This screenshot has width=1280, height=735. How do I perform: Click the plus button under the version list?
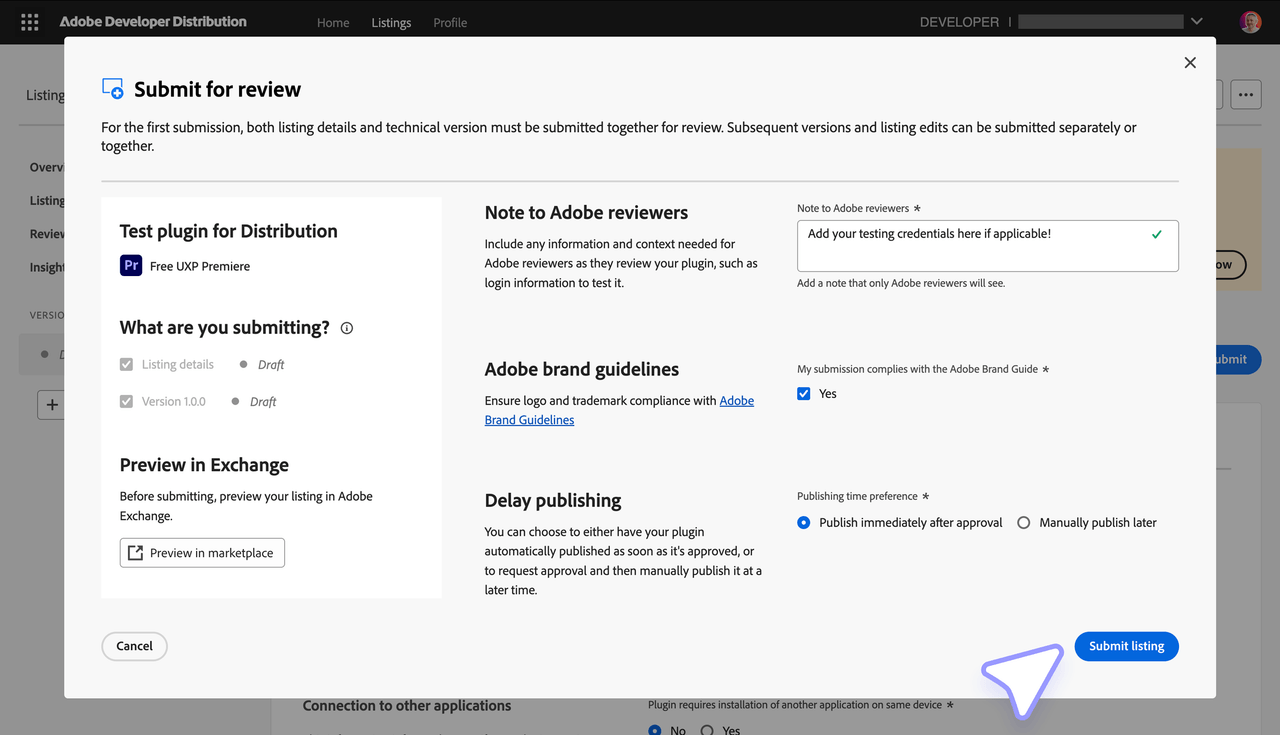point(52,404)
